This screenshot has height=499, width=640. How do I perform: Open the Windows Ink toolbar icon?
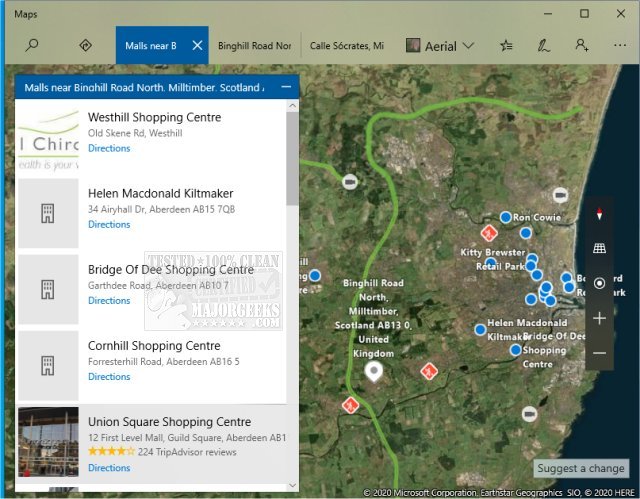click(x=543, y=46)
